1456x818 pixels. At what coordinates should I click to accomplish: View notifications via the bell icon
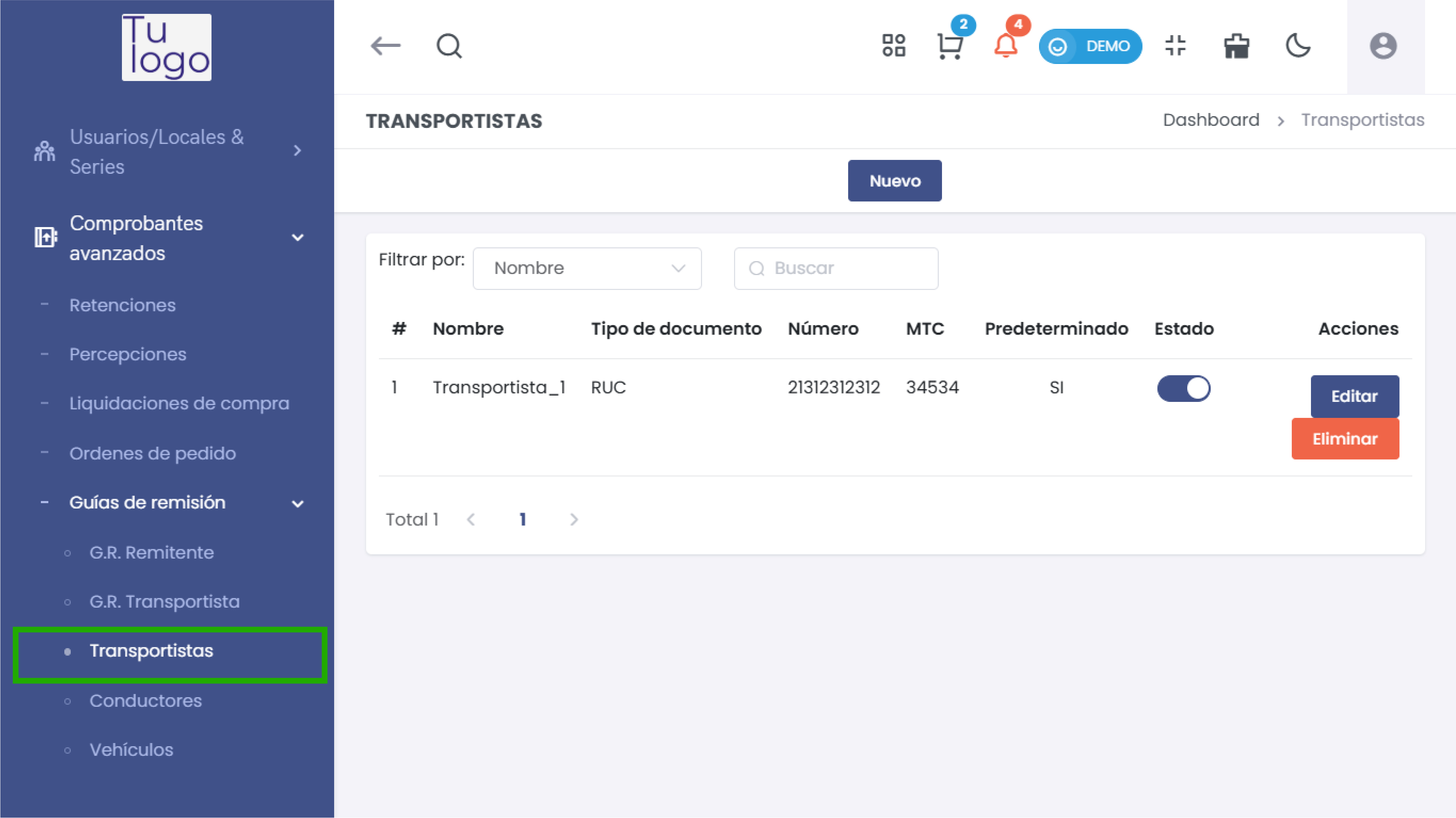click(1007, 46)
